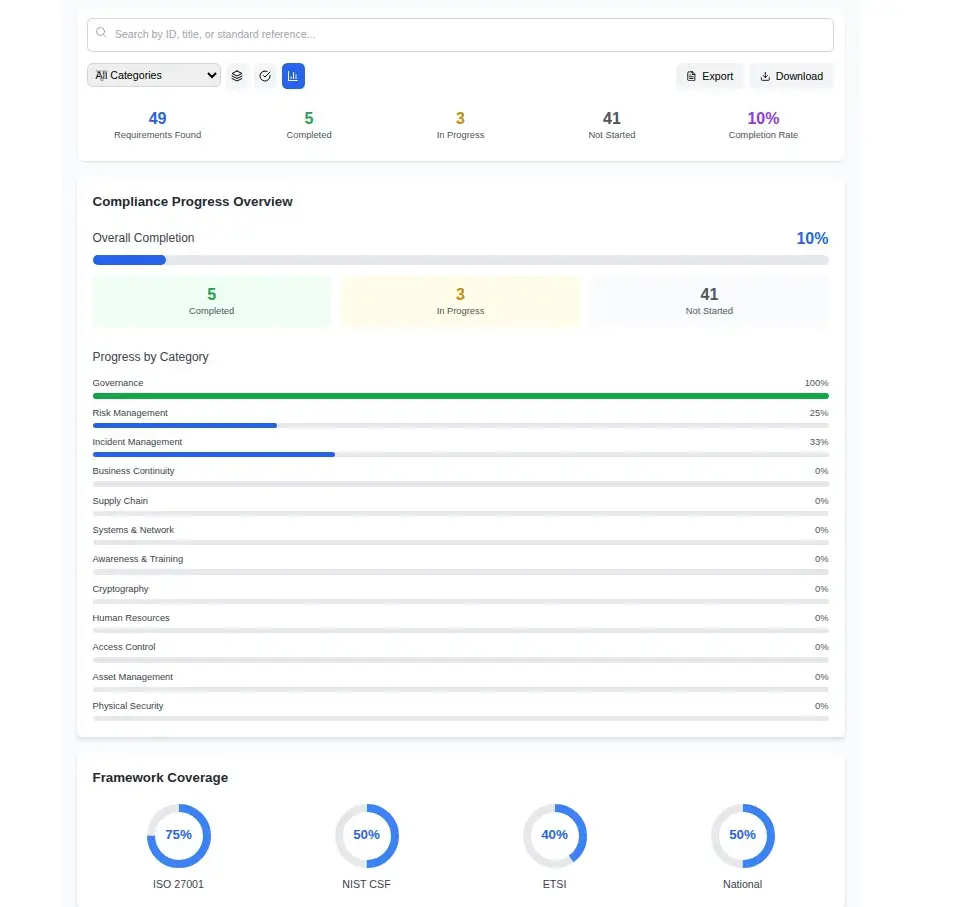Click the check-circle status view icon
960x907 pixels.
click(x=265, y=76)
